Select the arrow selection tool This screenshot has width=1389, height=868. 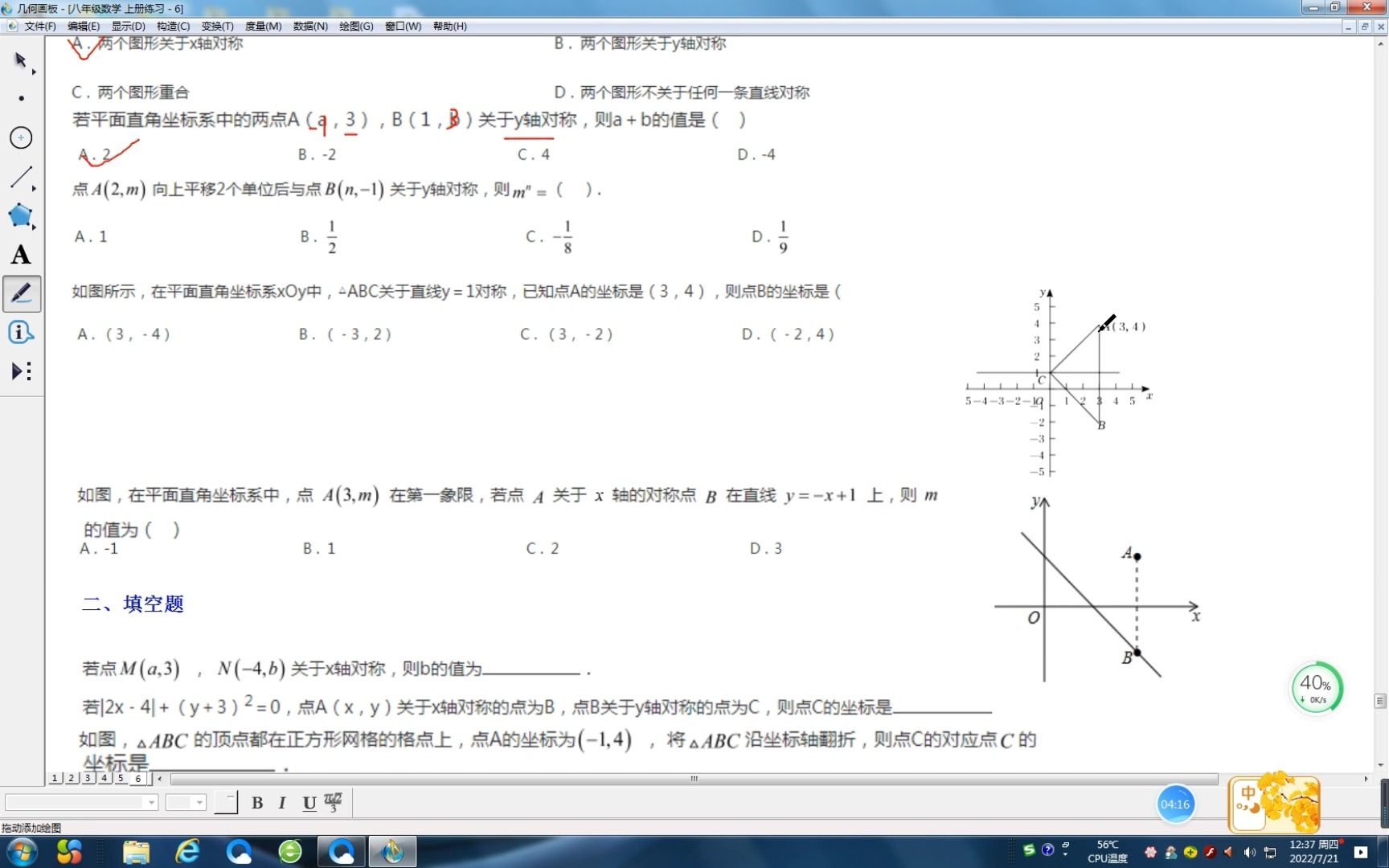[22, 61]
